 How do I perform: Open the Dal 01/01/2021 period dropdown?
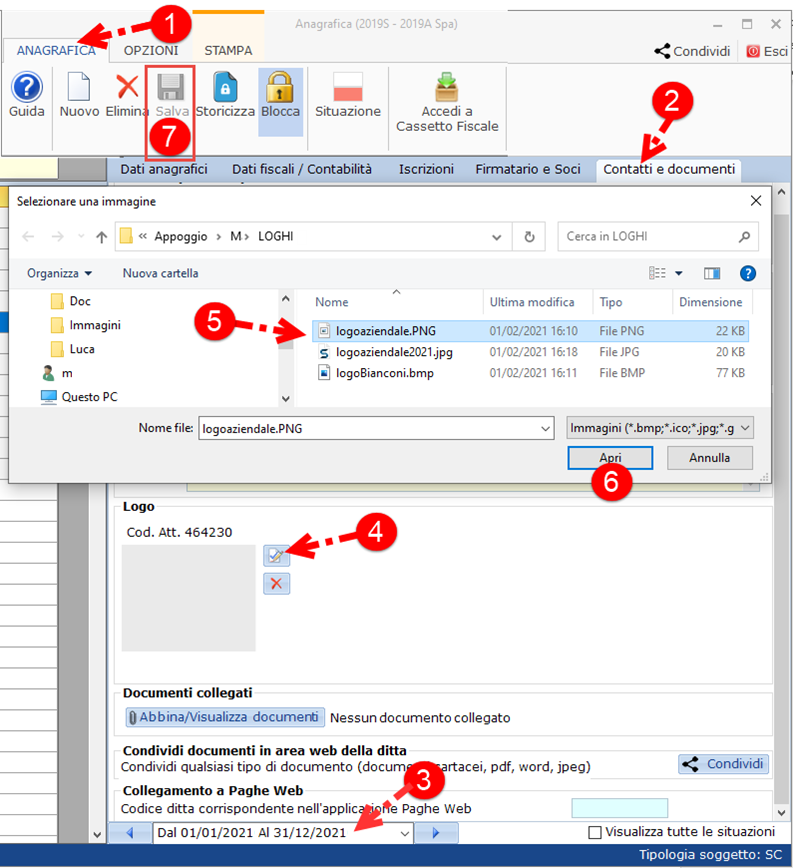click(405, 833)
